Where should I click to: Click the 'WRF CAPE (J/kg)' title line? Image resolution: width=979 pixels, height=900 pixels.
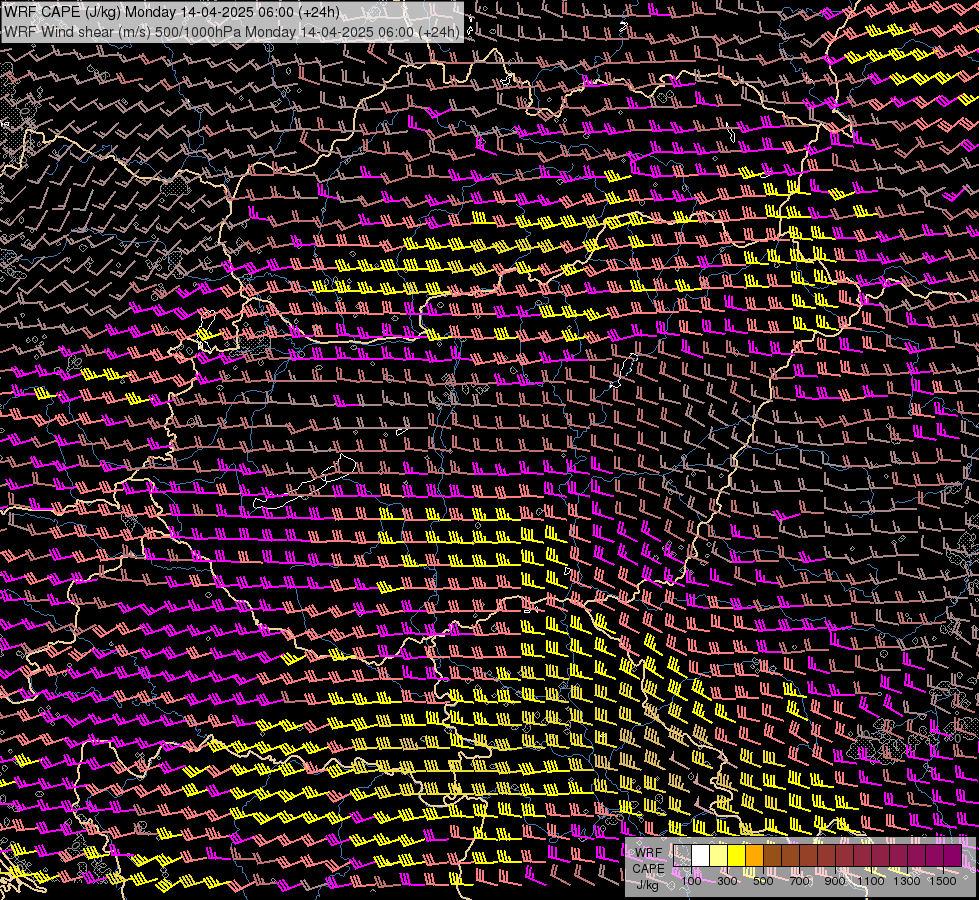tap(171, 12)
